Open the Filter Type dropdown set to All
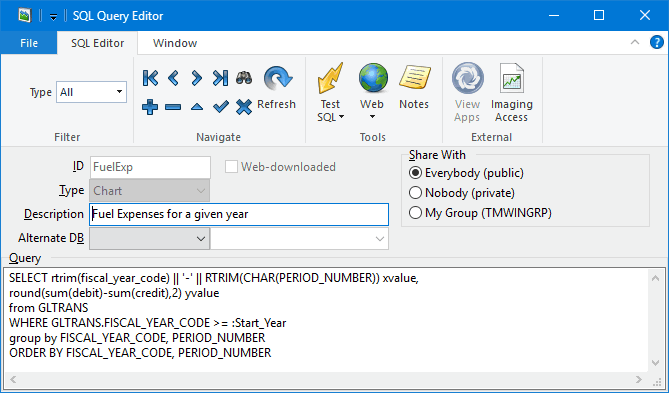The image size is (669, 393). coord(91,92)
